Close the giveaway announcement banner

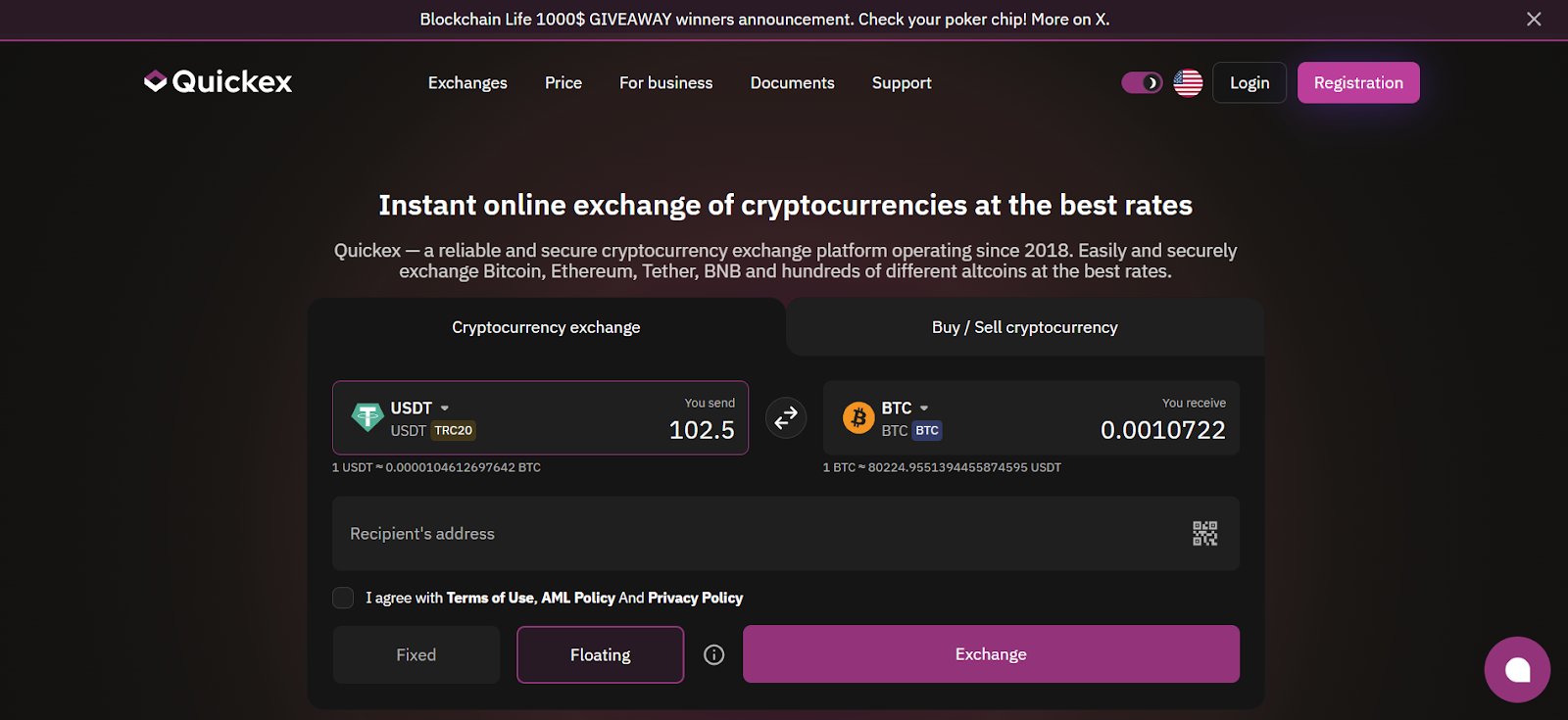(x=1534, y=20)
